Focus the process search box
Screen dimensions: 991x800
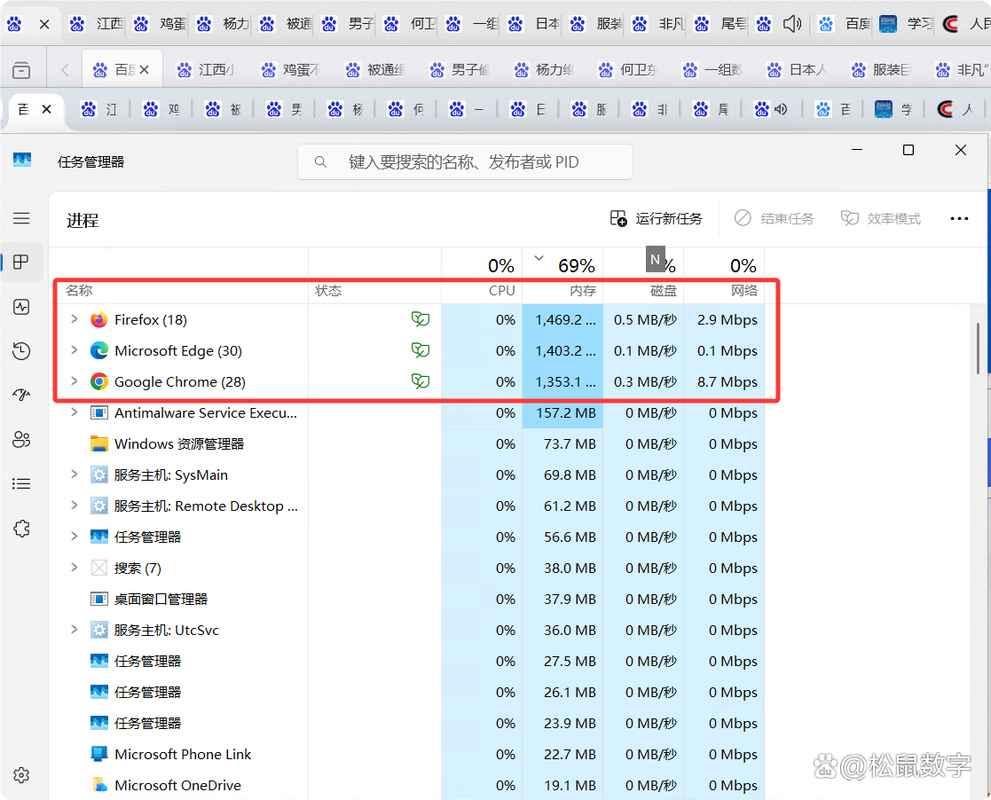point(465,162)
